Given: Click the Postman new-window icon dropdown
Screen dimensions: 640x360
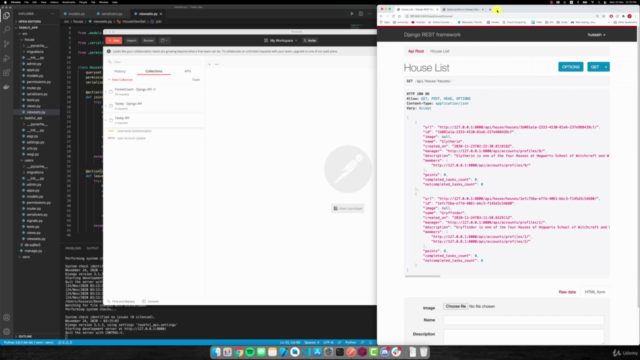Looking at the screenshot, I should coord(164,40).
